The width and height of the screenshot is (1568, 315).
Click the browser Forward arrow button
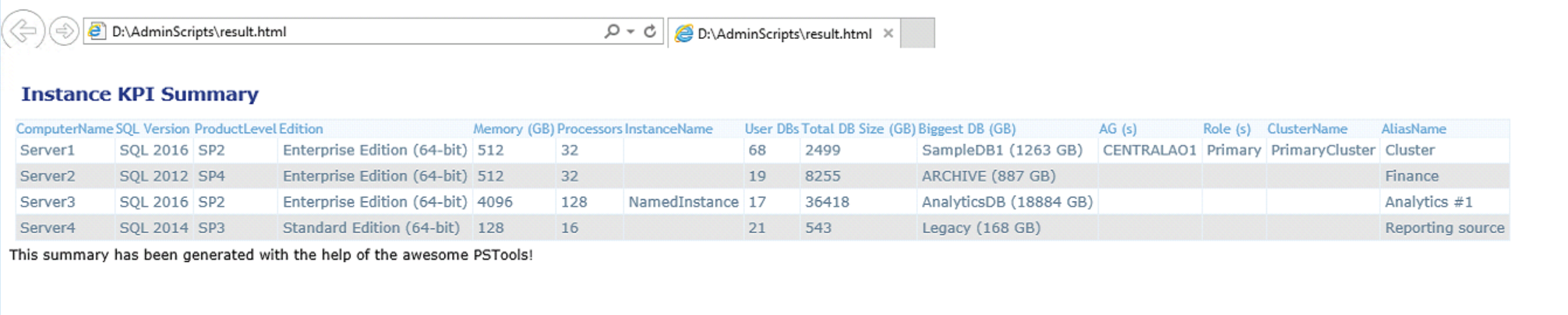64,31
